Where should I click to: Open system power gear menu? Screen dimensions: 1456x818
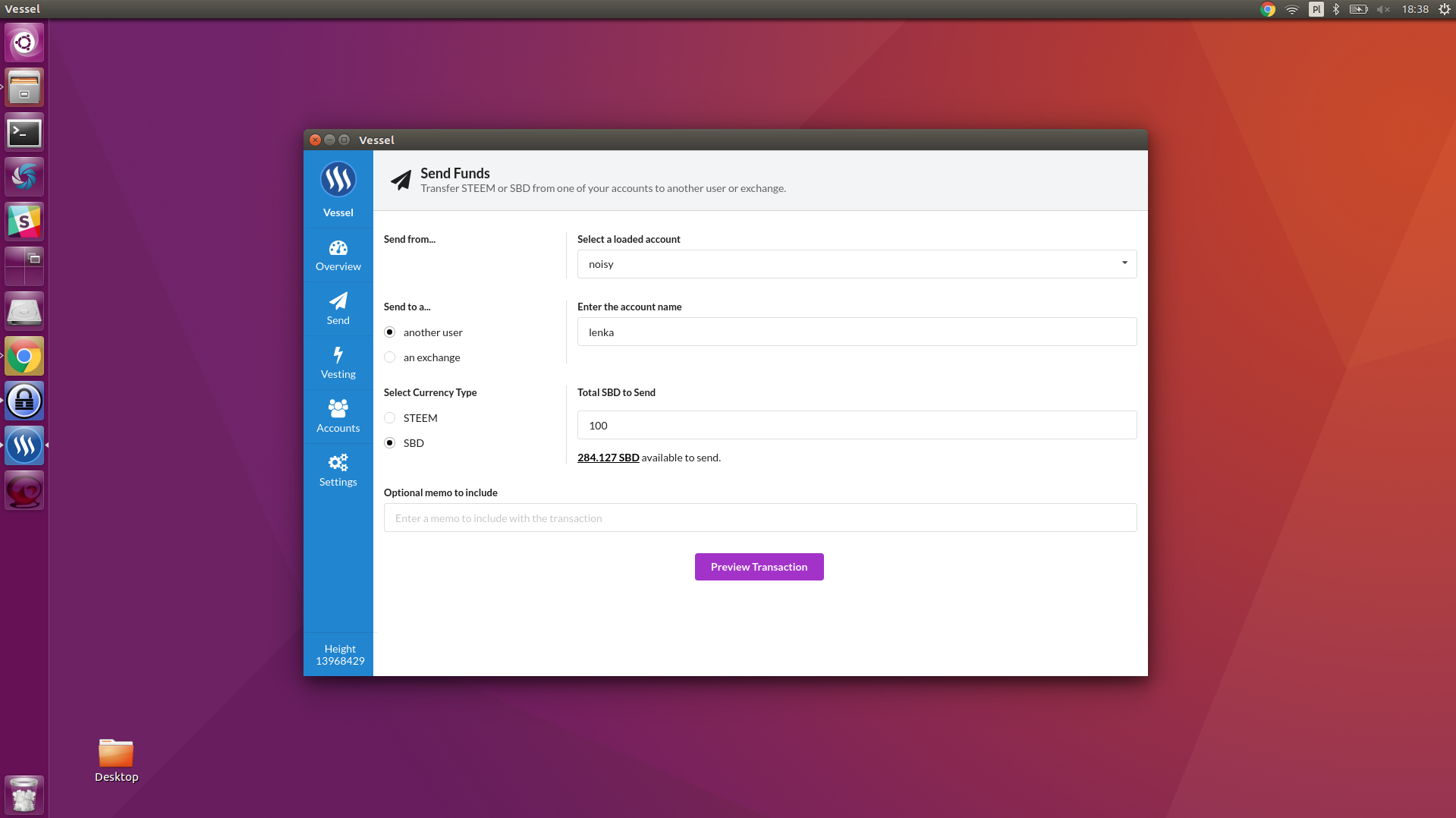(1445, 9)
